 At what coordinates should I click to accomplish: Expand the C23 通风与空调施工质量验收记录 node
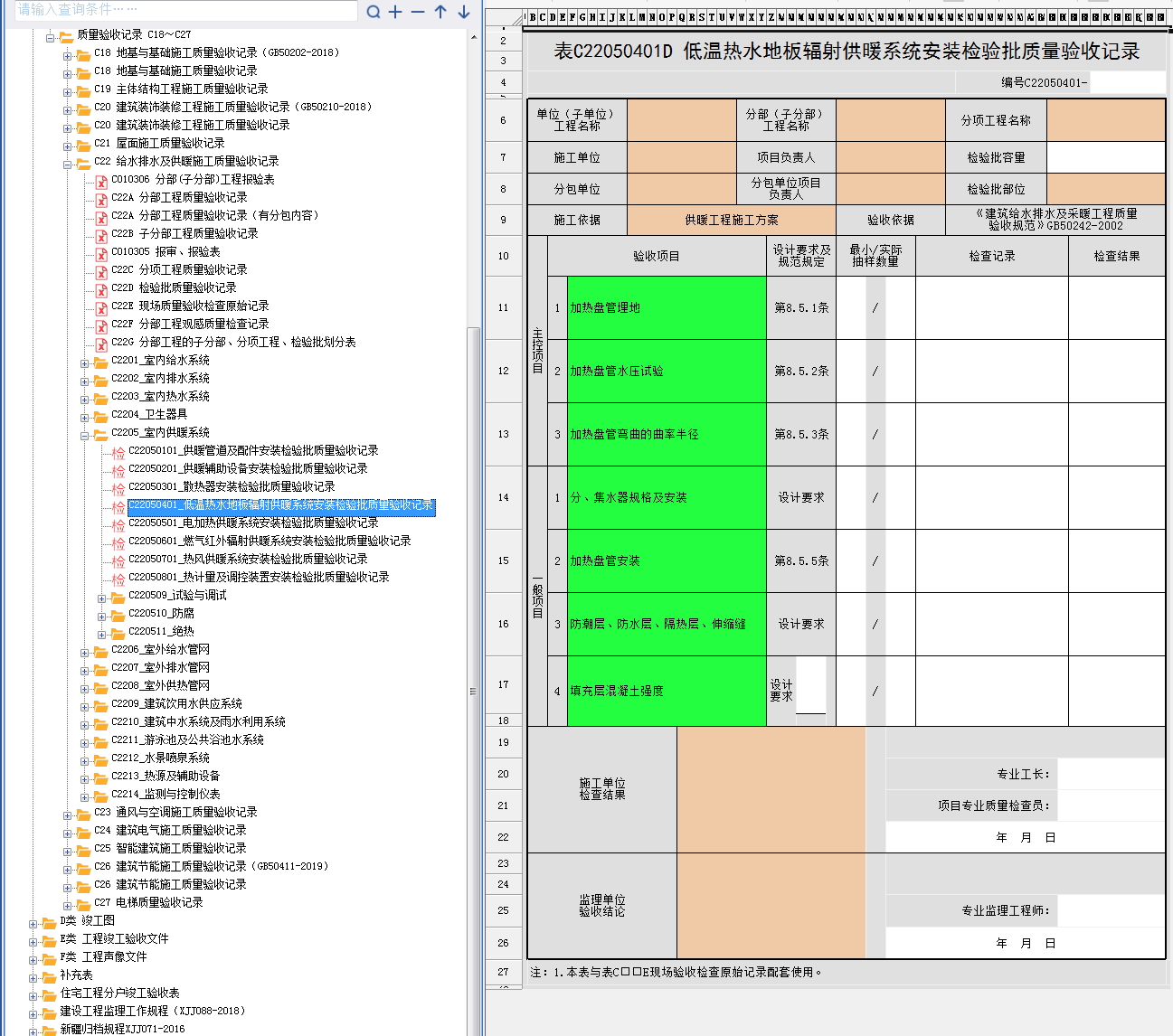[x=67, y=815]
